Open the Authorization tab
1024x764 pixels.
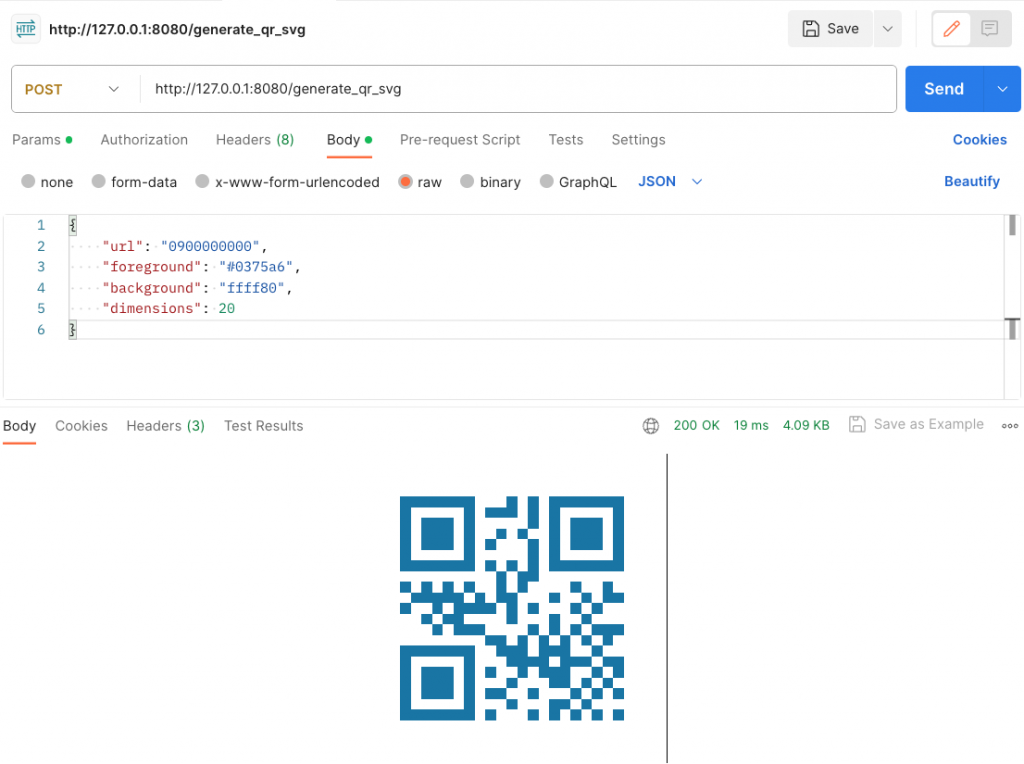144,140
